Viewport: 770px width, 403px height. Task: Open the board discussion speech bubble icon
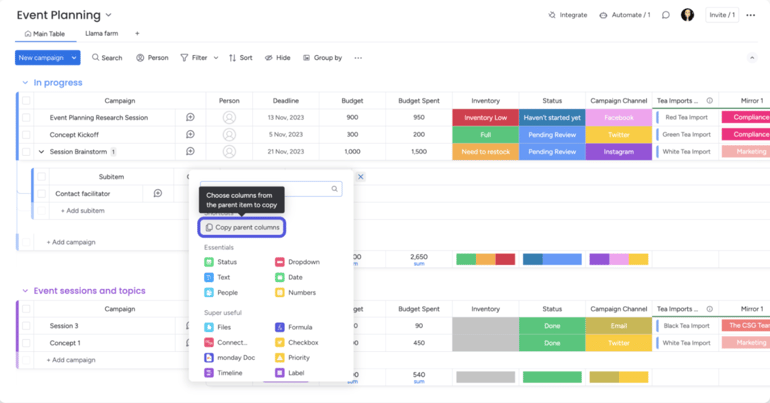(x=665, y=15)
